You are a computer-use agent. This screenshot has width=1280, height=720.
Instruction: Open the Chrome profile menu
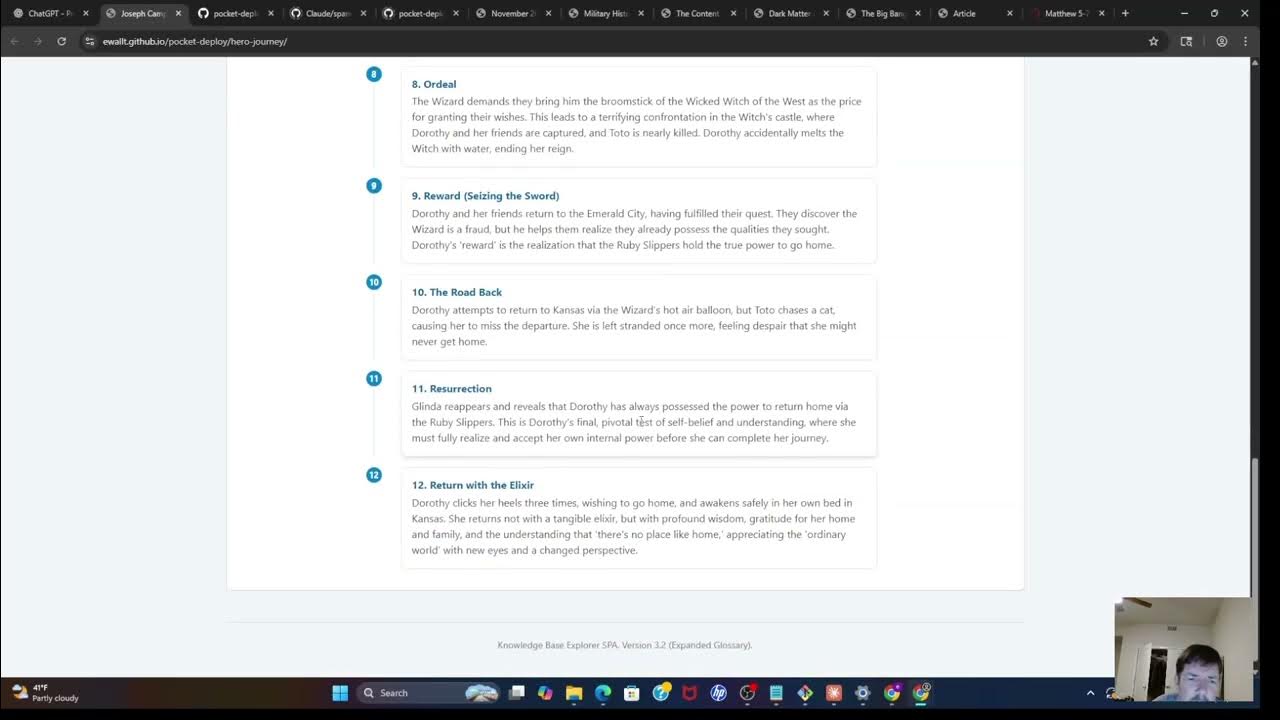pos(1222,41)
